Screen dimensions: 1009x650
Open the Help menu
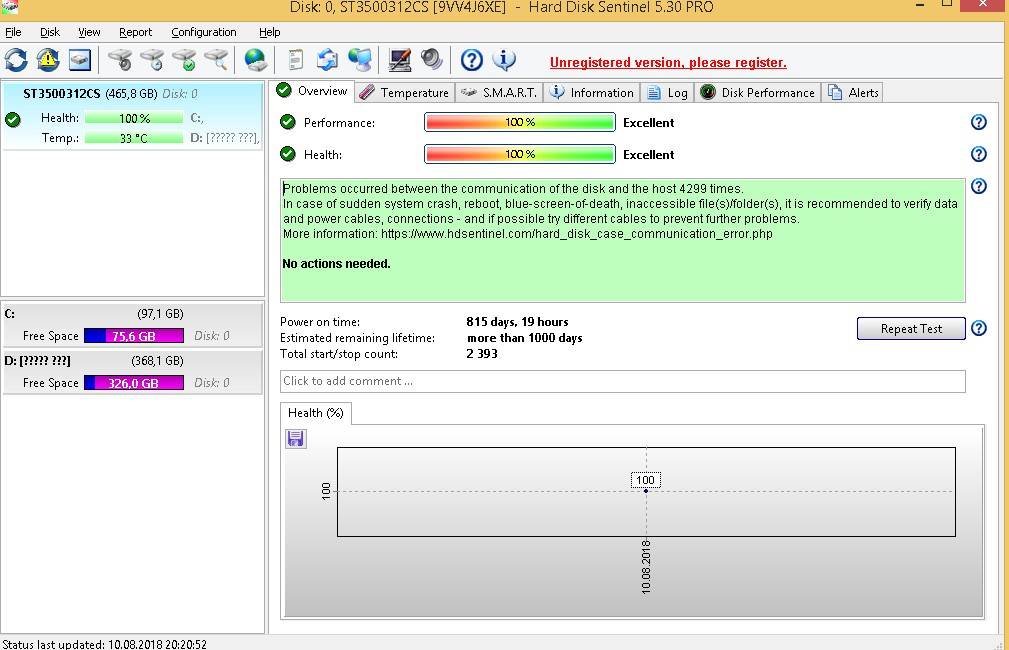tap(269, 32)
